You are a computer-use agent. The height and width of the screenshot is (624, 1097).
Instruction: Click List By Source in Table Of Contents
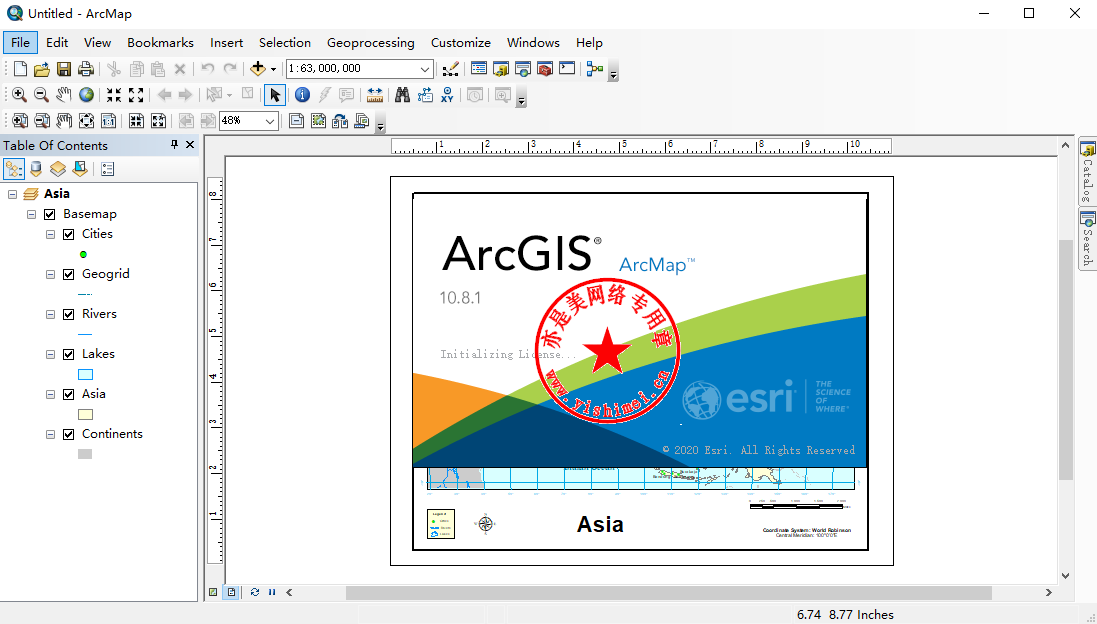(36, 169)
